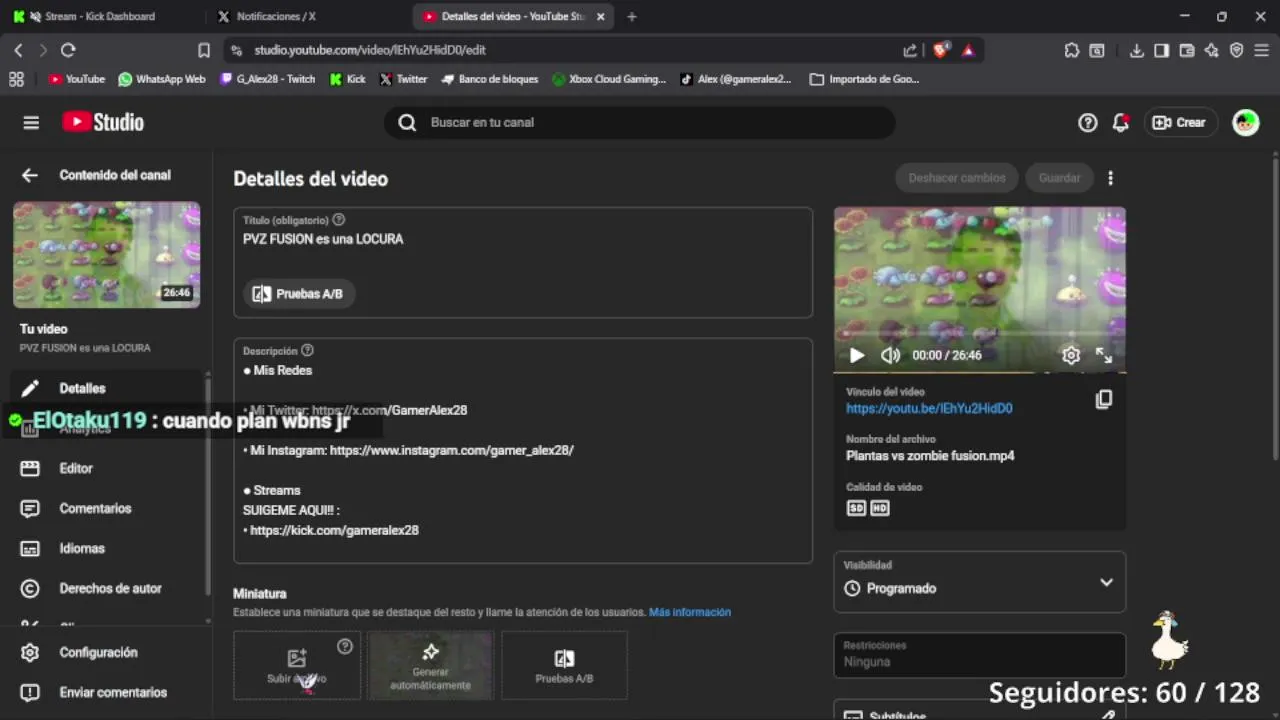Screen dimensions: 1280x720
Task: Open the Editor section
Action: click(106, 468)
